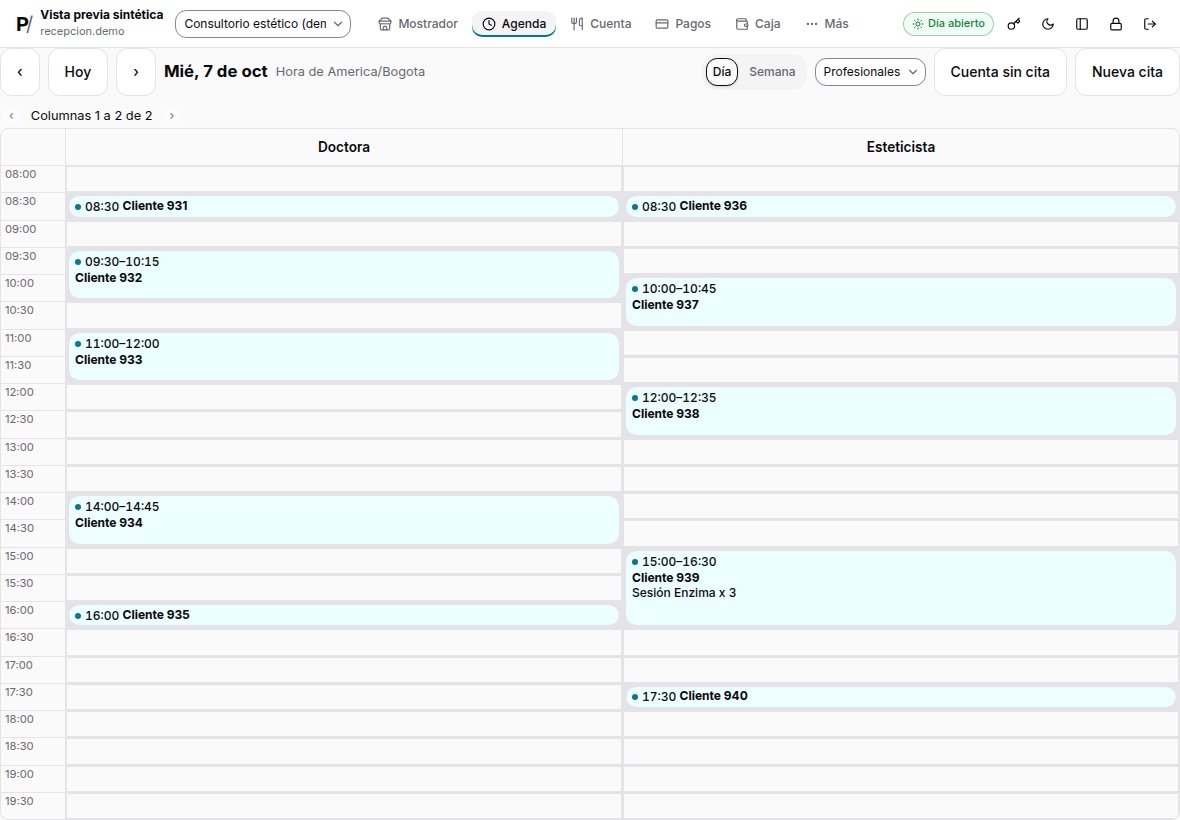Open the Más overflow menu

tap(827, 24)
